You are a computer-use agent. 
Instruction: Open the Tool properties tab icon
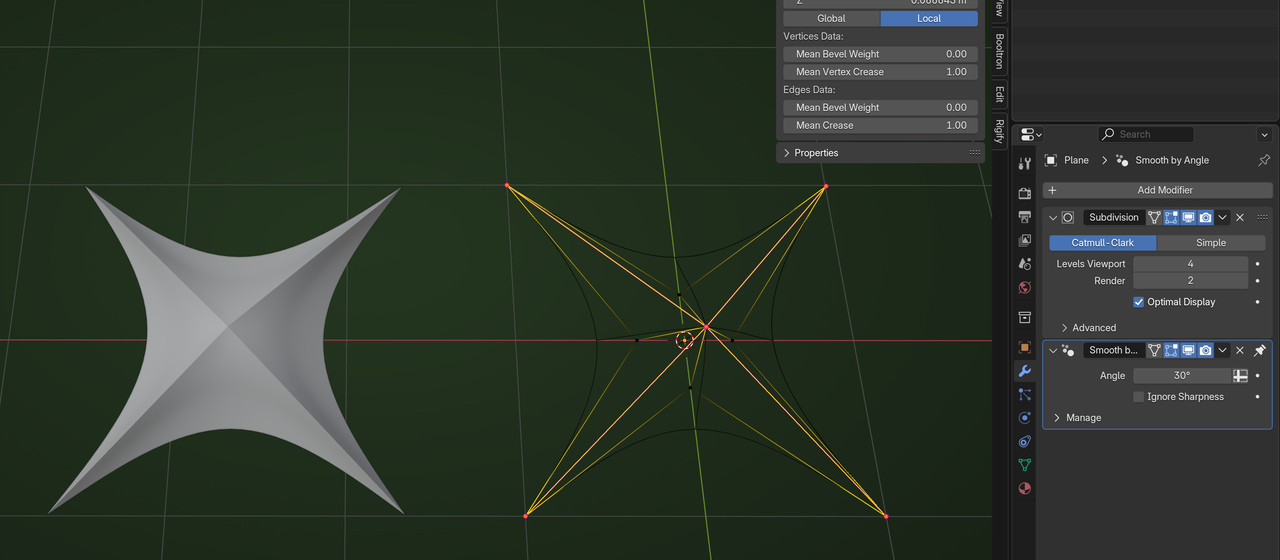[1024, 164]
